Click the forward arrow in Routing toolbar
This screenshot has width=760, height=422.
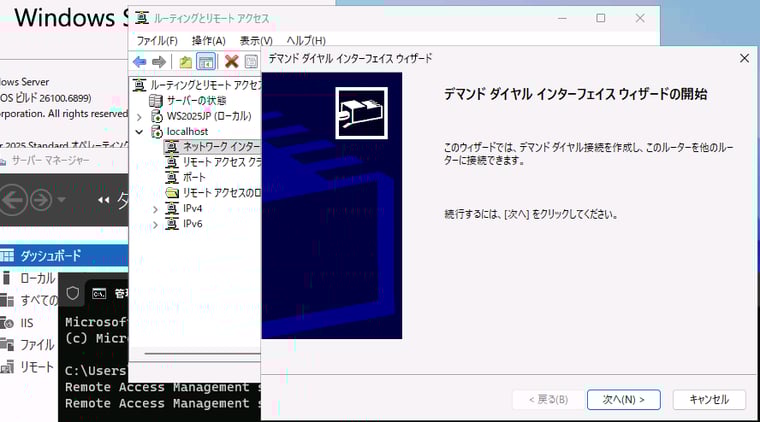pyautogui.click(x=159, y=62)
